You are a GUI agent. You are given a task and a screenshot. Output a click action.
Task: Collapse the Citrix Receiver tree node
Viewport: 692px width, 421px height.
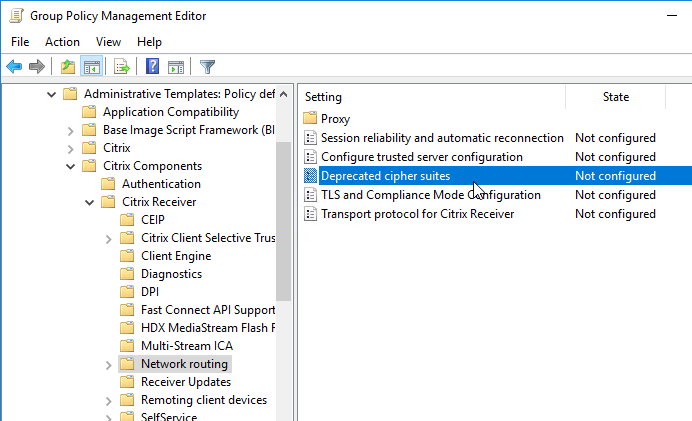[x=90, y=203]
